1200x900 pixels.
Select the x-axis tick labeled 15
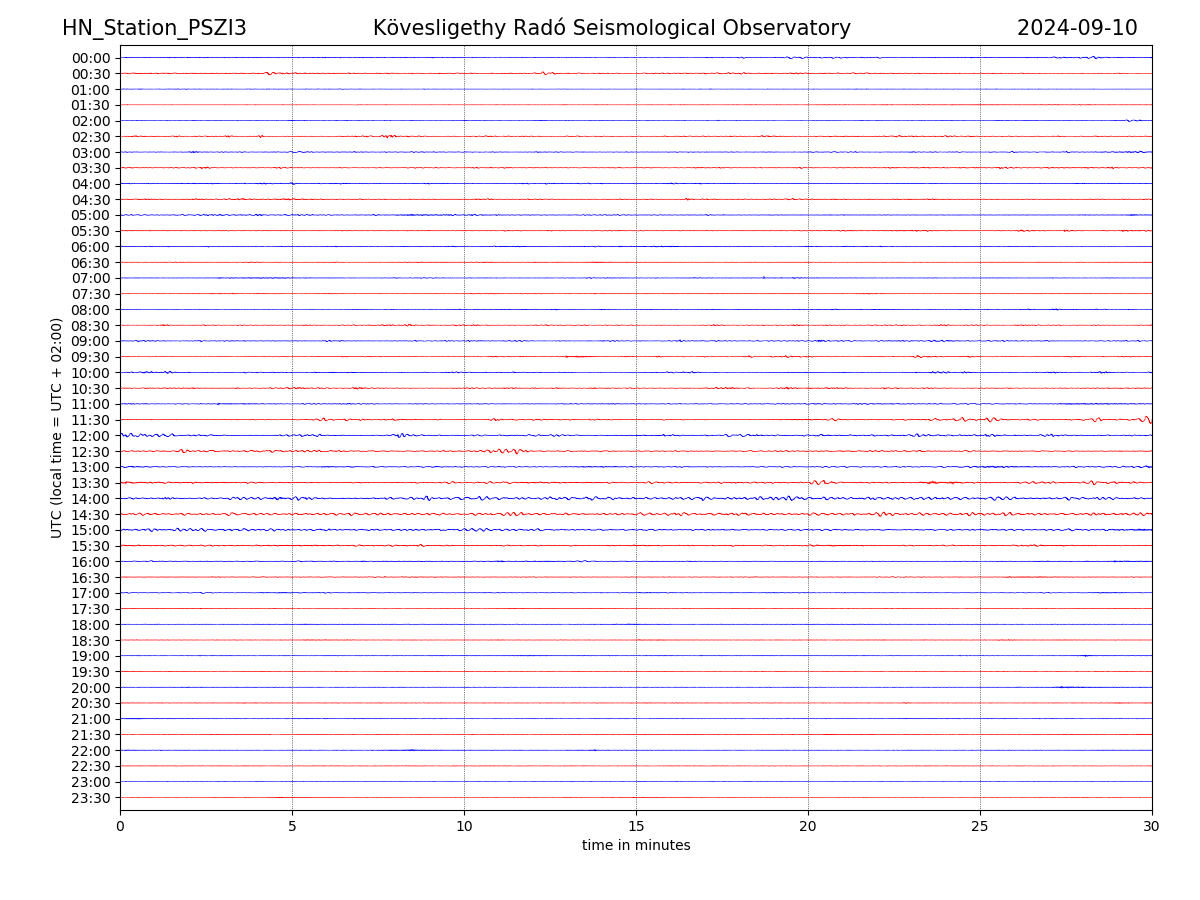636,827
